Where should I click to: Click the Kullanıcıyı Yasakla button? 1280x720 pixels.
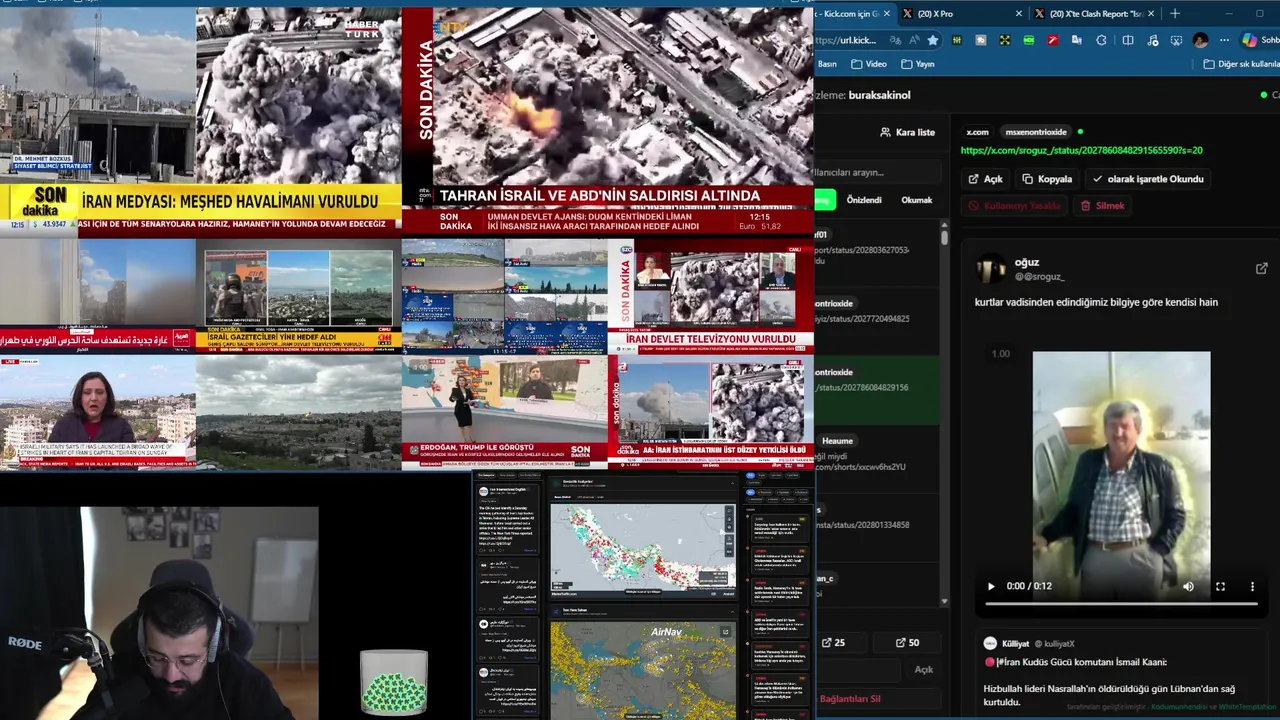coord(1014,206)
